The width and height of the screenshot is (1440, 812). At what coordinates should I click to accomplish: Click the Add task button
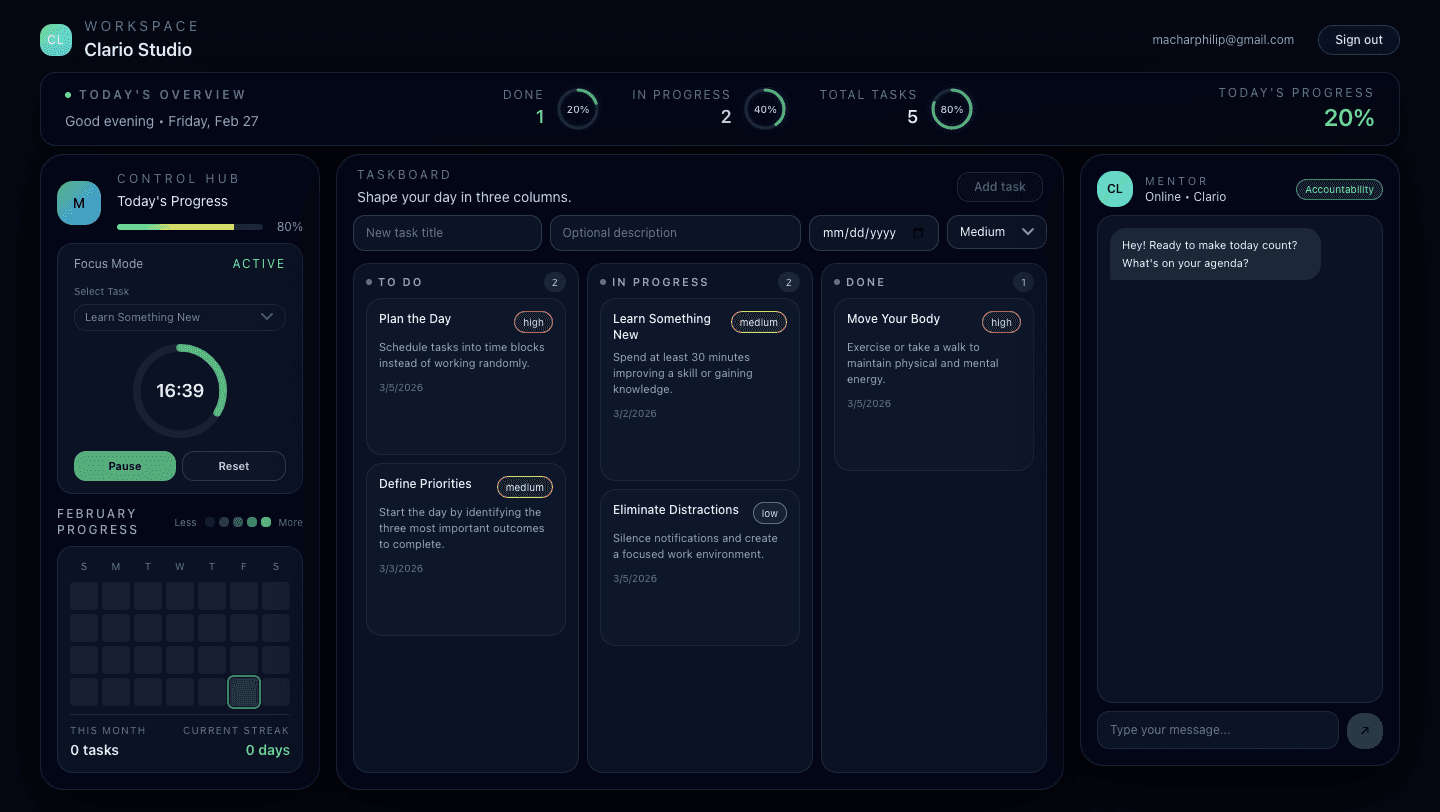pos(999,187)
